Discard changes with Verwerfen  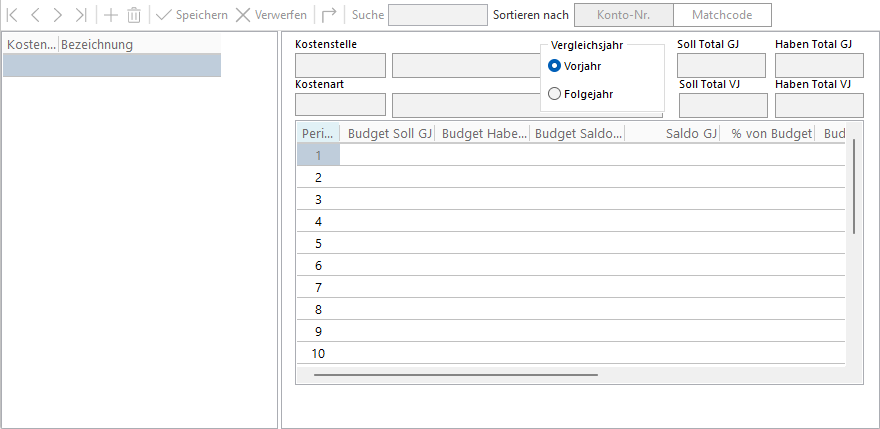pyautogui.click(x=271, y=15)
